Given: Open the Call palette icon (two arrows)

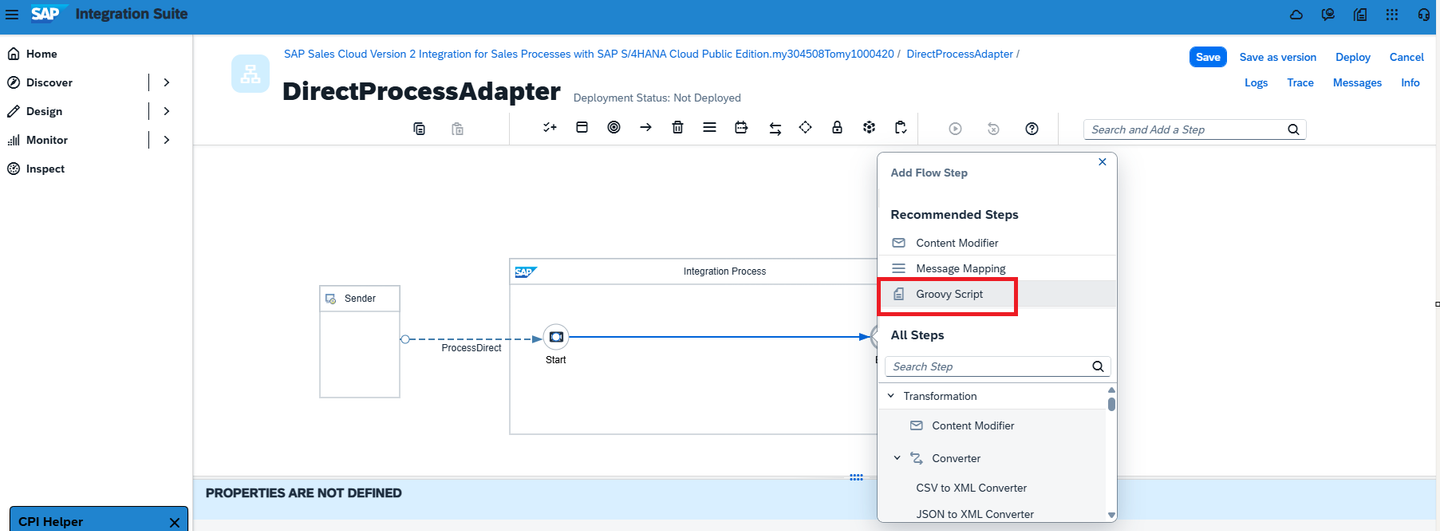Looking at the screenshot, I should point(774,128).
